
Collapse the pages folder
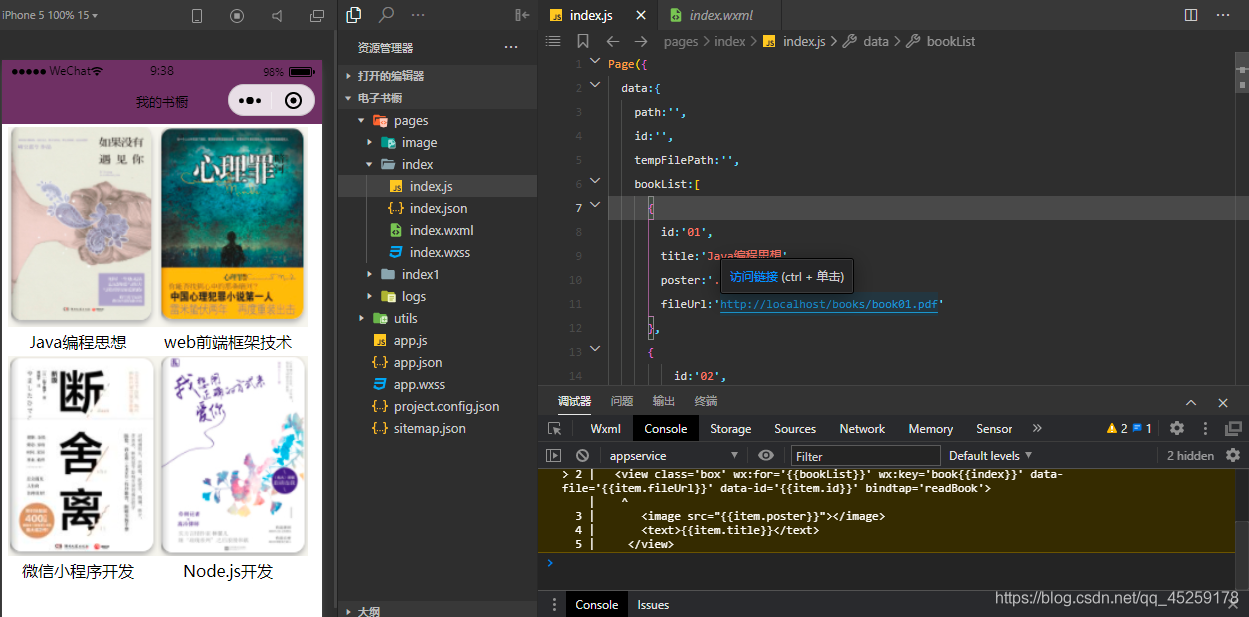tap(361, 120)
